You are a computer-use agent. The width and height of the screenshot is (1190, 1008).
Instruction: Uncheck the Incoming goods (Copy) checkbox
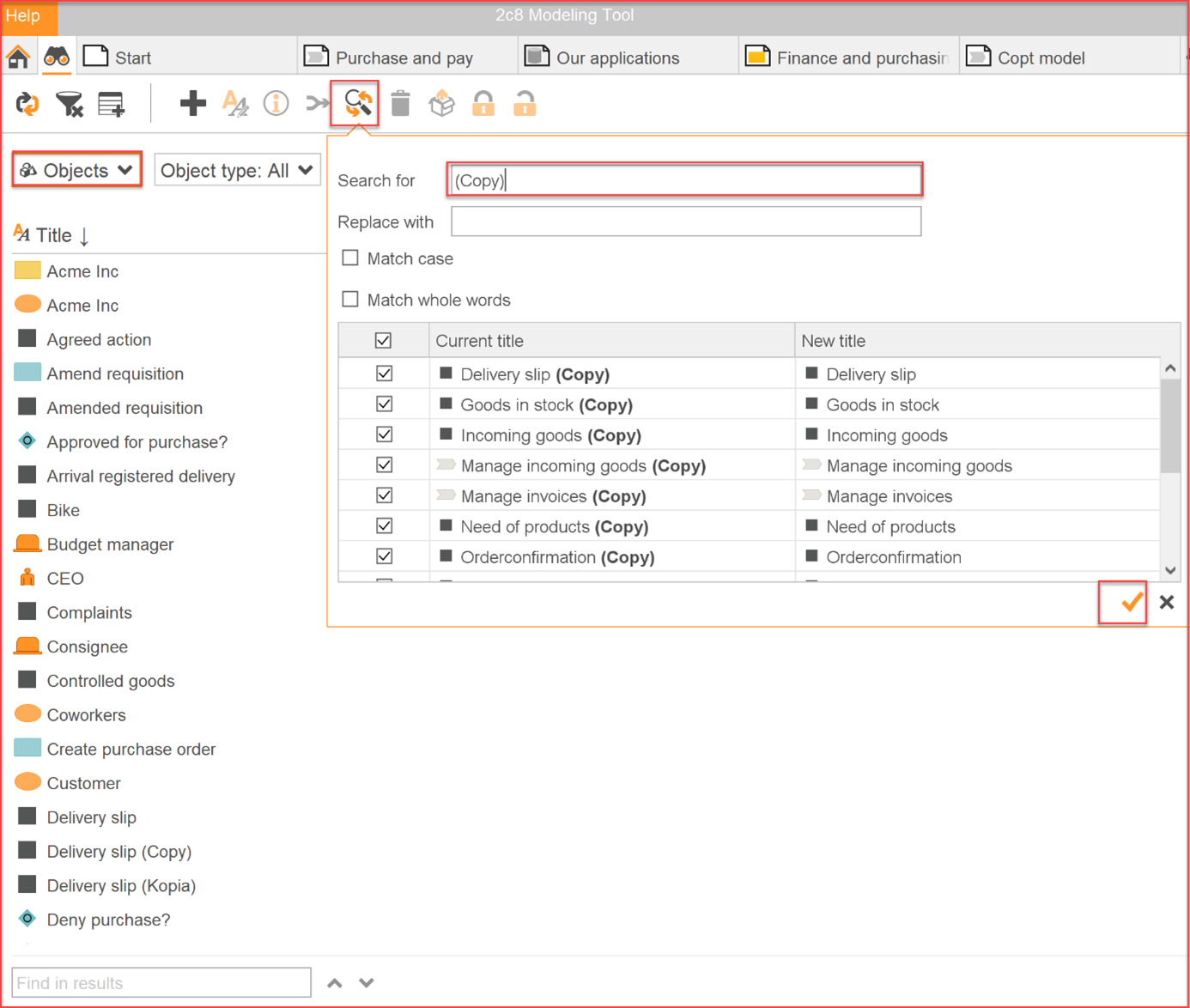[x=385, y=435]
